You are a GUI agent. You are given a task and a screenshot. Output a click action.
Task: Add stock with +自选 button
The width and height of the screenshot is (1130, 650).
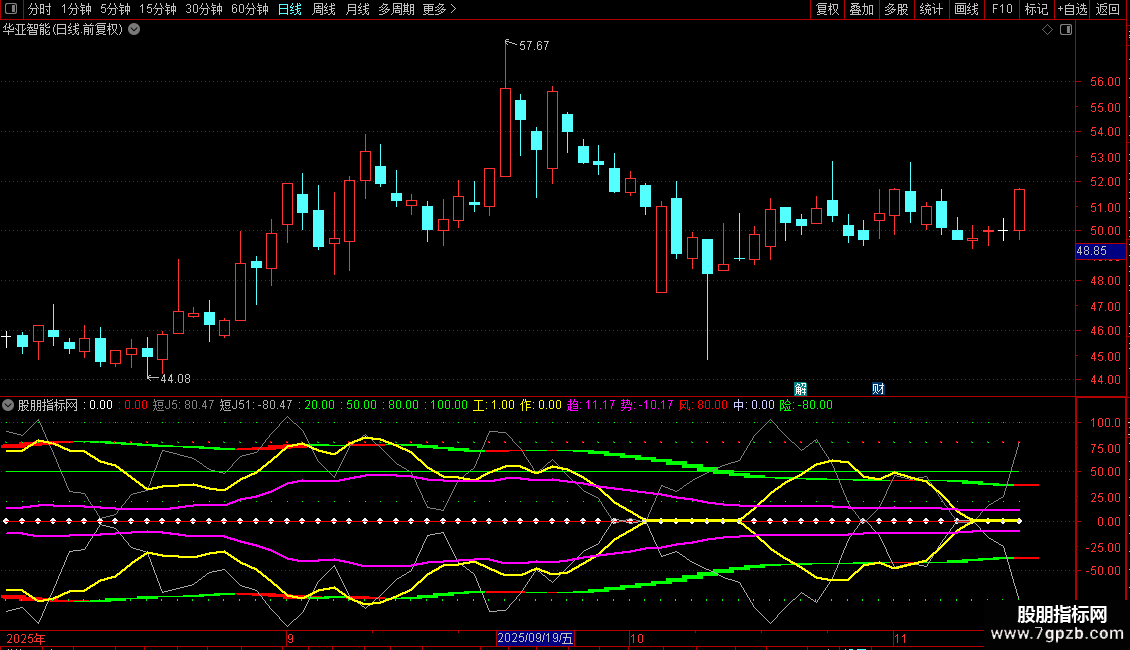click(x=1072, y=9)
